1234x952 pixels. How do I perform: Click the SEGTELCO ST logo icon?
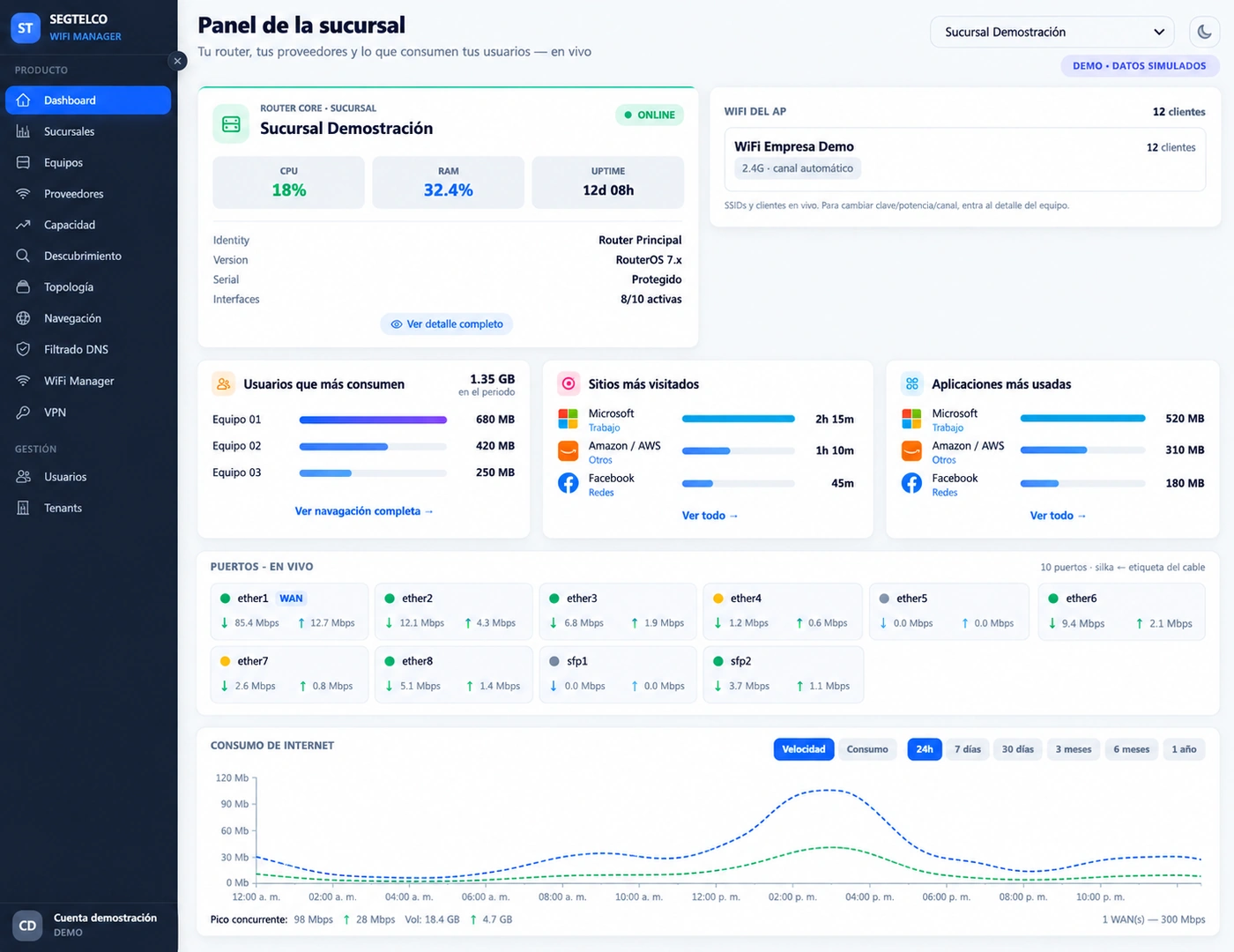coord(26,28)
